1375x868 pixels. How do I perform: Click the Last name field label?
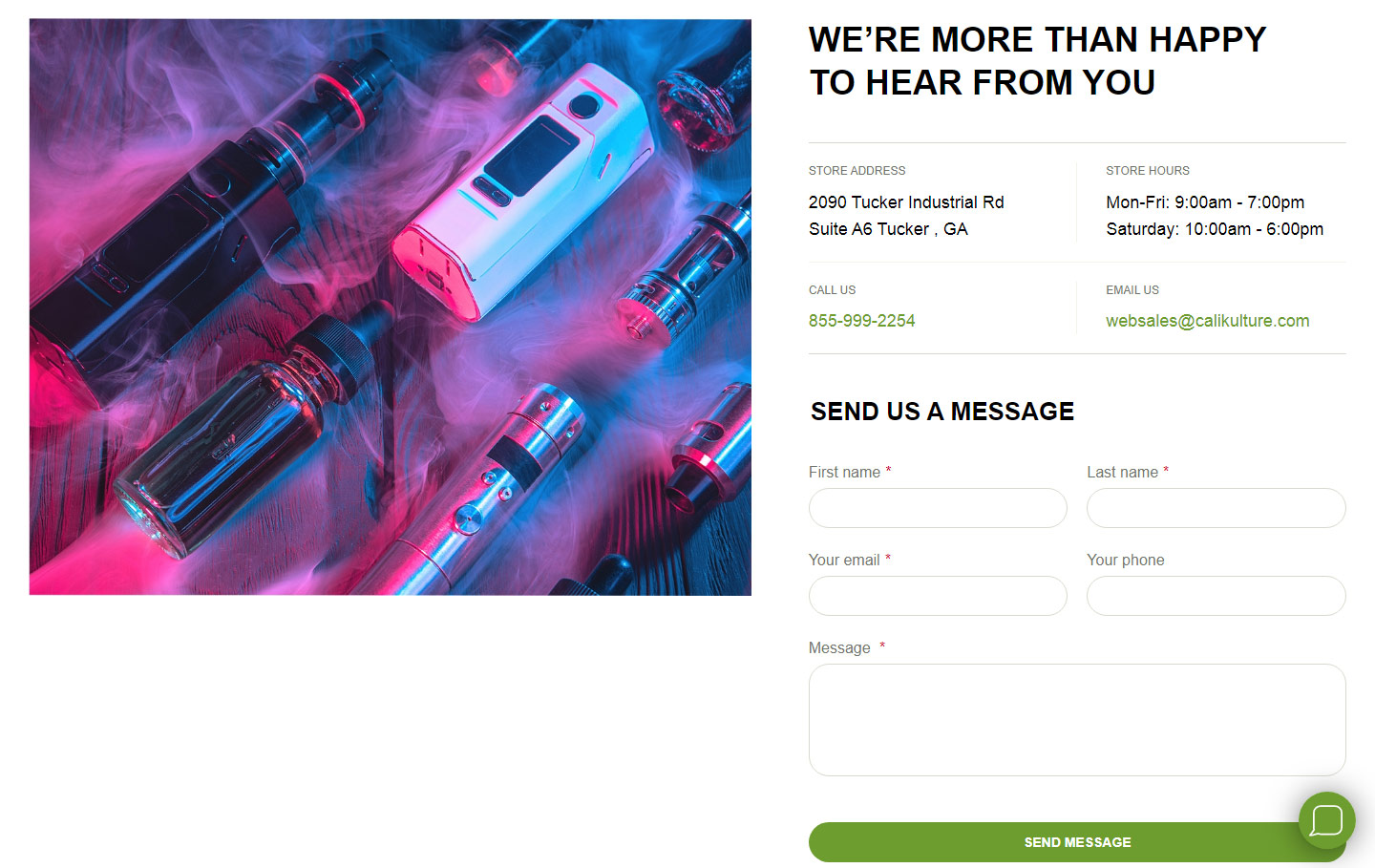[x=1122, y=472]
